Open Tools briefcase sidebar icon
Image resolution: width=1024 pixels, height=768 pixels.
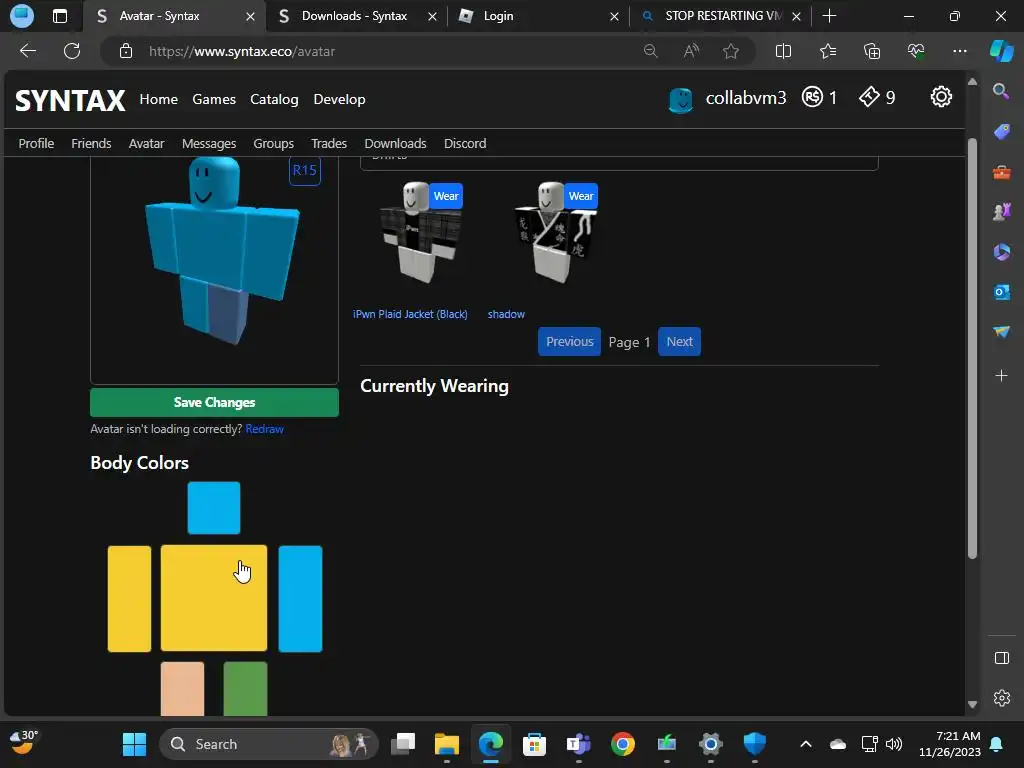1001,172
